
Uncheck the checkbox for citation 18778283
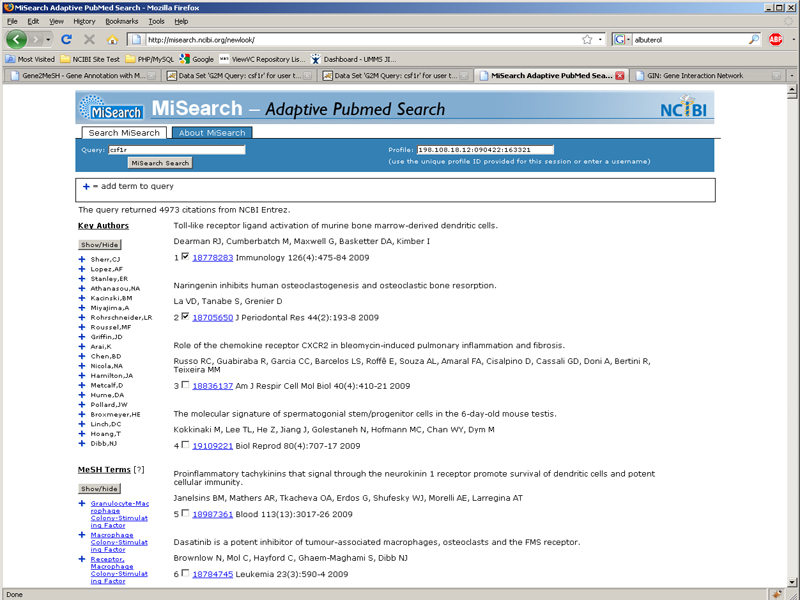(x=185, y=256)
